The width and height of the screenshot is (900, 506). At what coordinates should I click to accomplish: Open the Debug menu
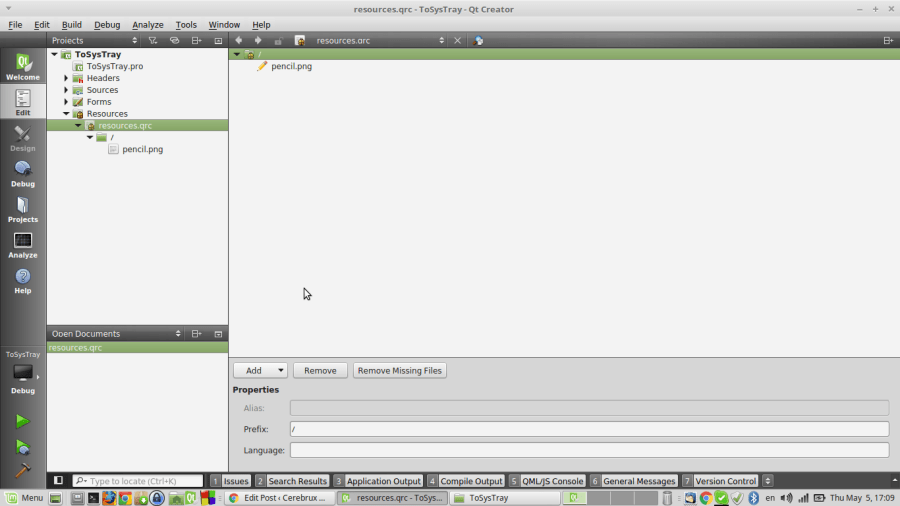pyautogui.click(x=107, y=25)
